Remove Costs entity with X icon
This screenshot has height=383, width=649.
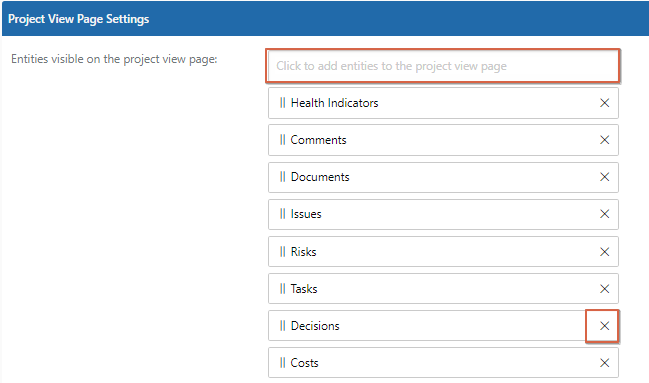pyautogui.click(x=604, y=363)
